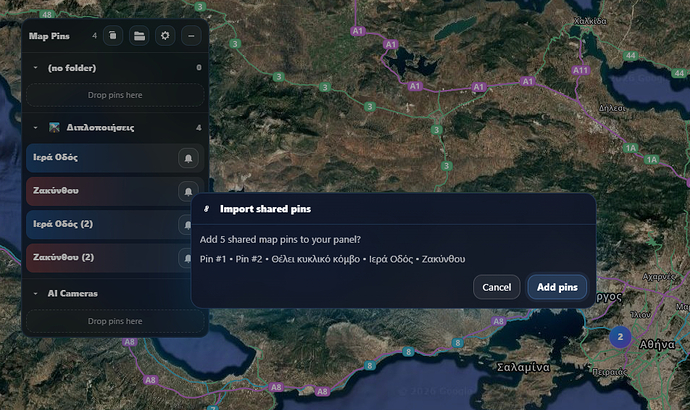Collapse the Διπλοποιήσεις folder
Viewport: 690px width, 410px height.
[x=36, y=128]
